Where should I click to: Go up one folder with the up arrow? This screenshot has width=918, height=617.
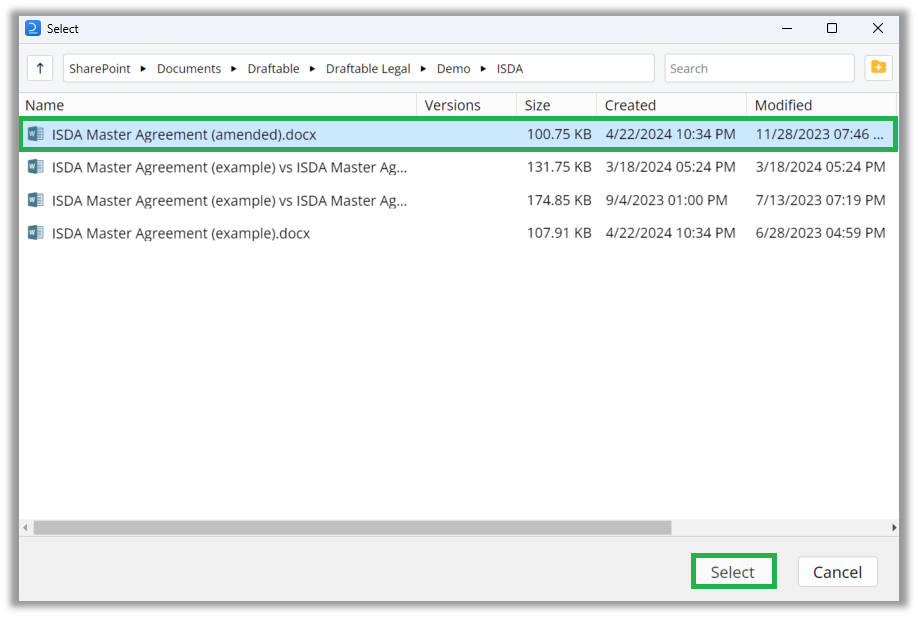(x=40, y=68)
